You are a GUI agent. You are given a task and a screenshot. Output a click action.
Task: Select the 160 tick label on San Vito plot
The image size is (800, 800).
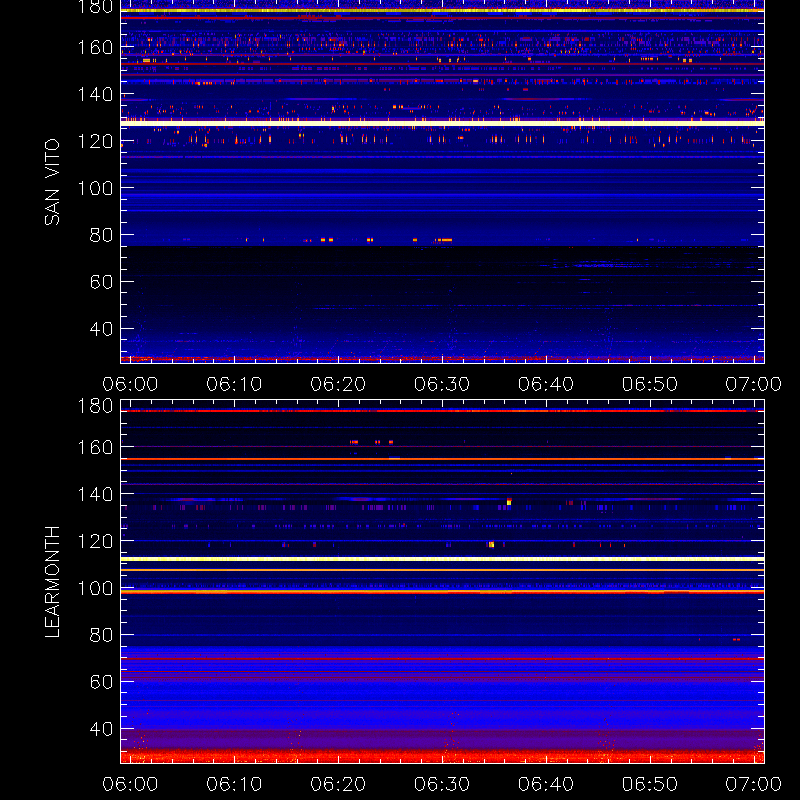click(95, 47)
